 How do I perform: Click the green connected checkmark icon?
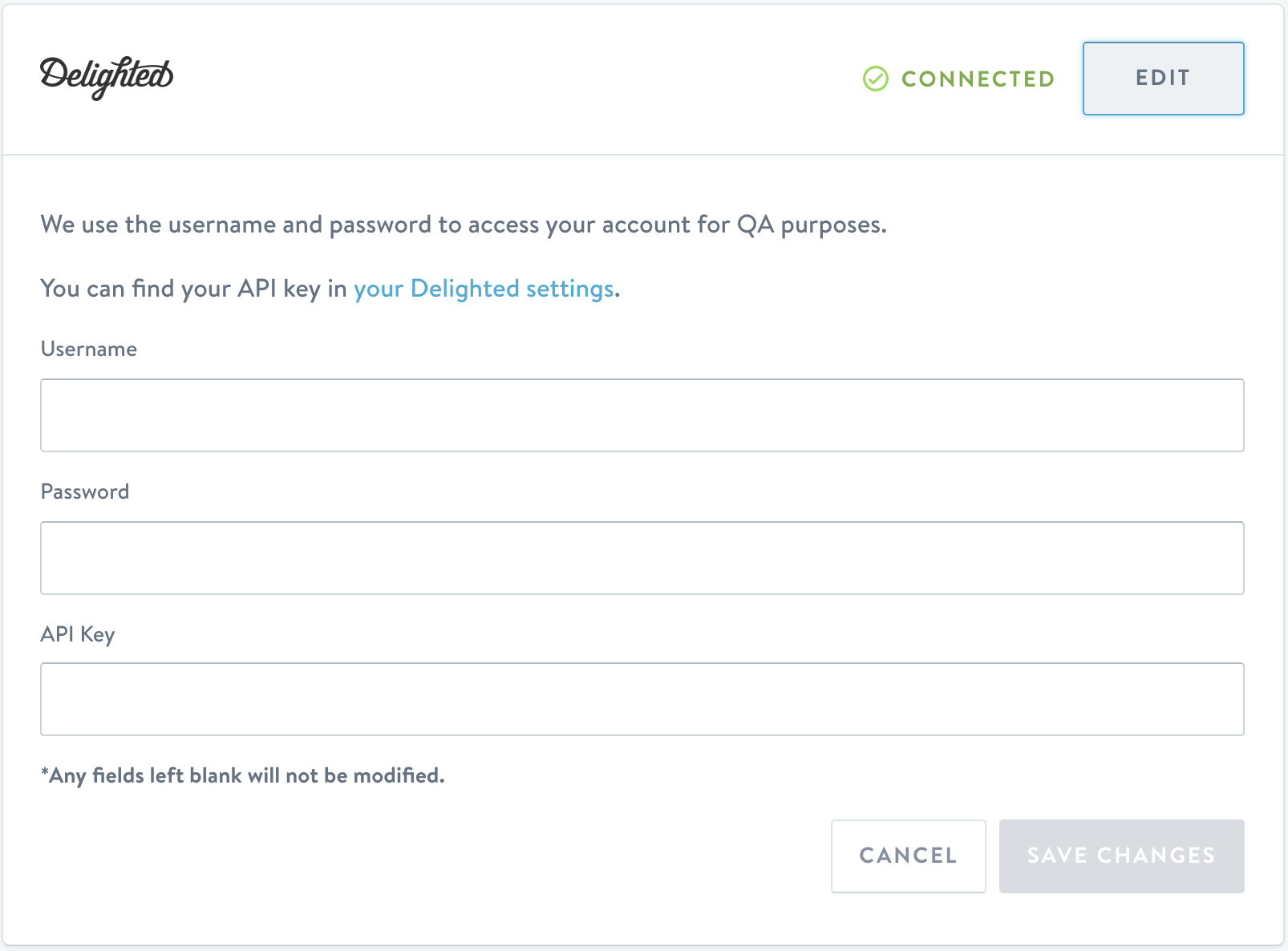875,79
